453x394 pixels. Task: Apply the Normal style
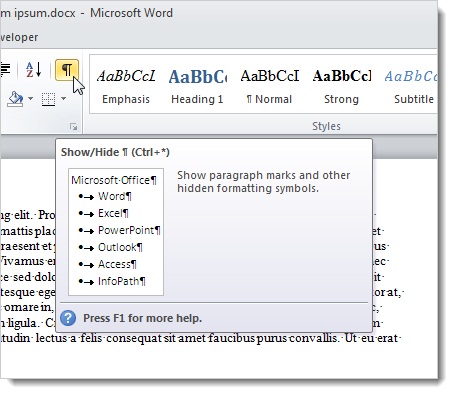click(269, 86)
